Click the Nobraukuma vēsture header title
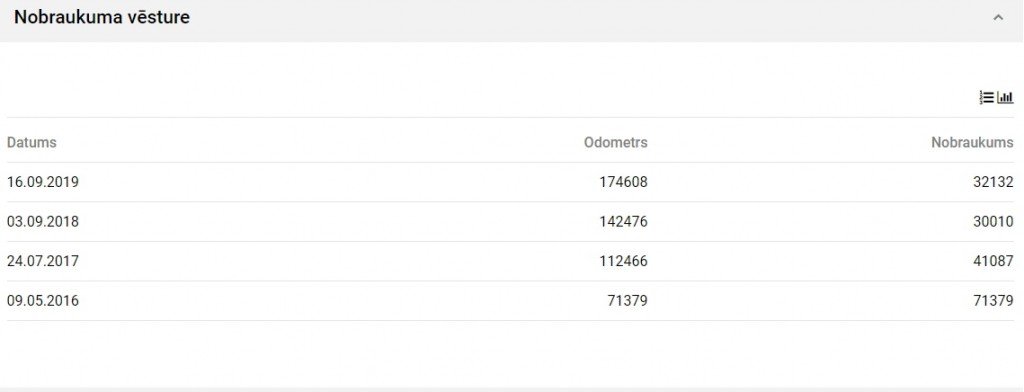The height and width of the screenshot is (392, 1024). pyautogui.click(x=102, y=18)
